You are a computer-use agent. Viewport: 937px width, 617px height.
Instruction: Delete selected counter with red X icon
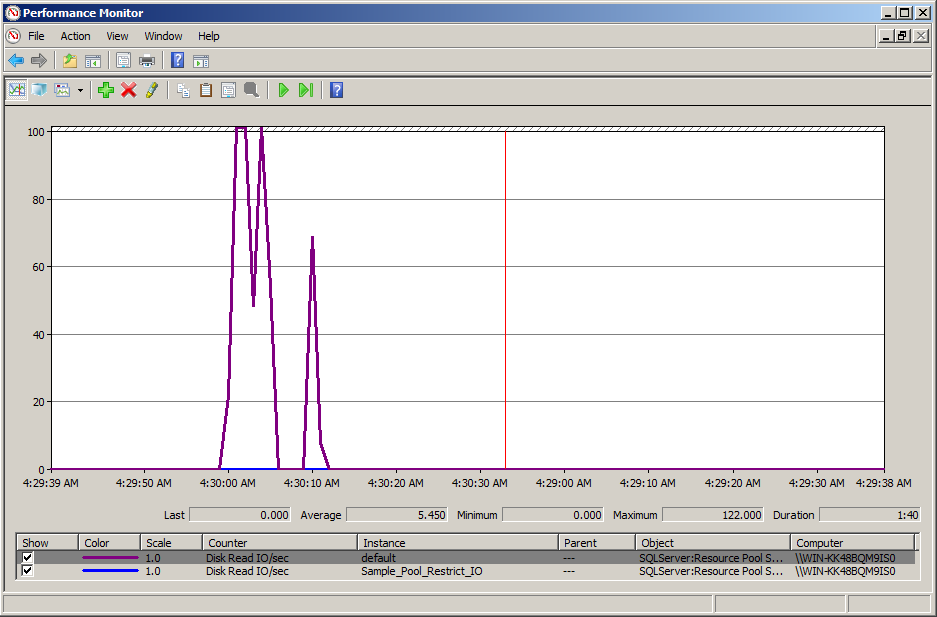coord(129,90)
